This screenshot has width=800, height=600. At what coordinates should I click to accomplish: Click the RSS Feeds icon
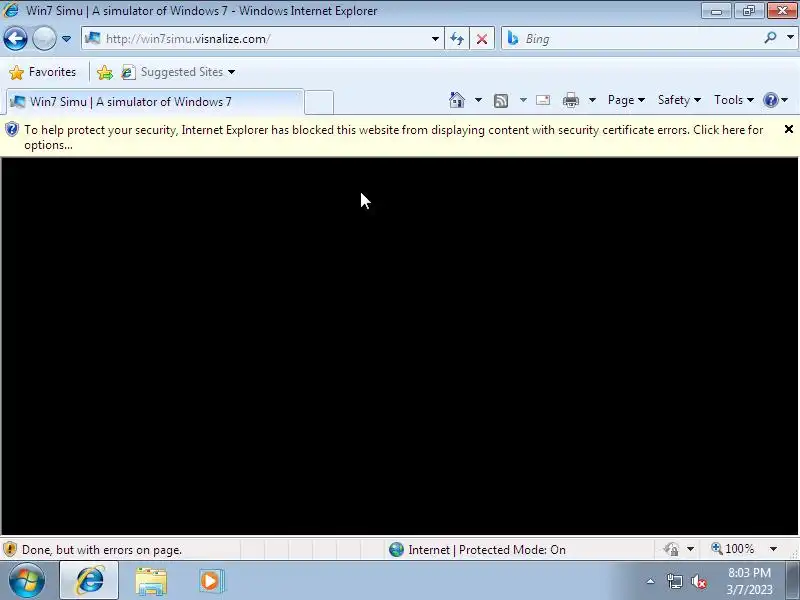pos(501,101)
